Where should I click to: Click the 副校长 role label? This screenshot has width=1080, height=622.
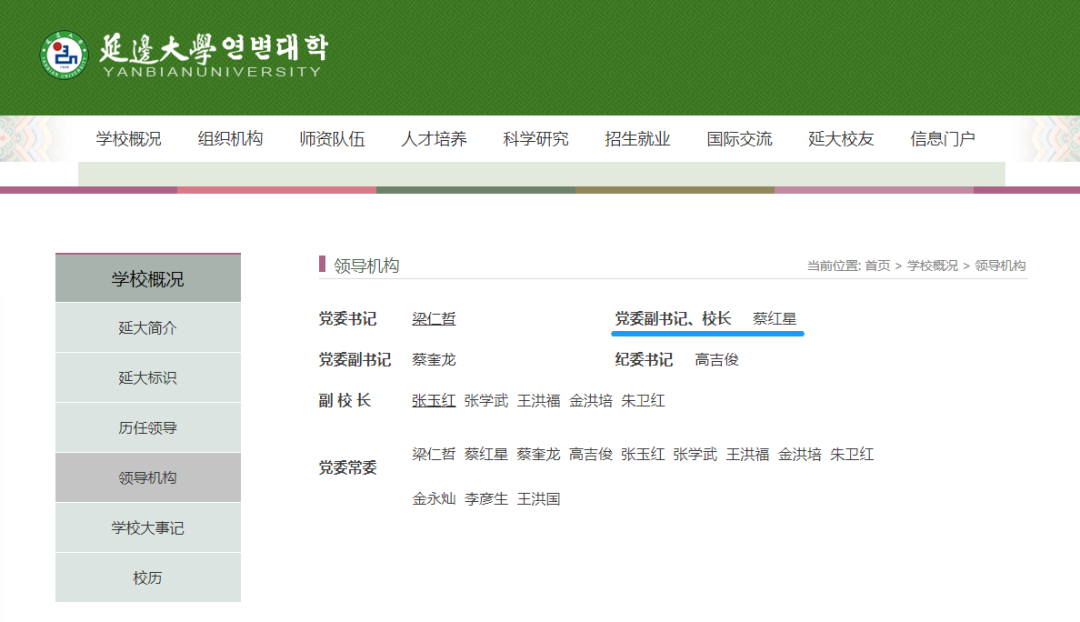[344, 401]
